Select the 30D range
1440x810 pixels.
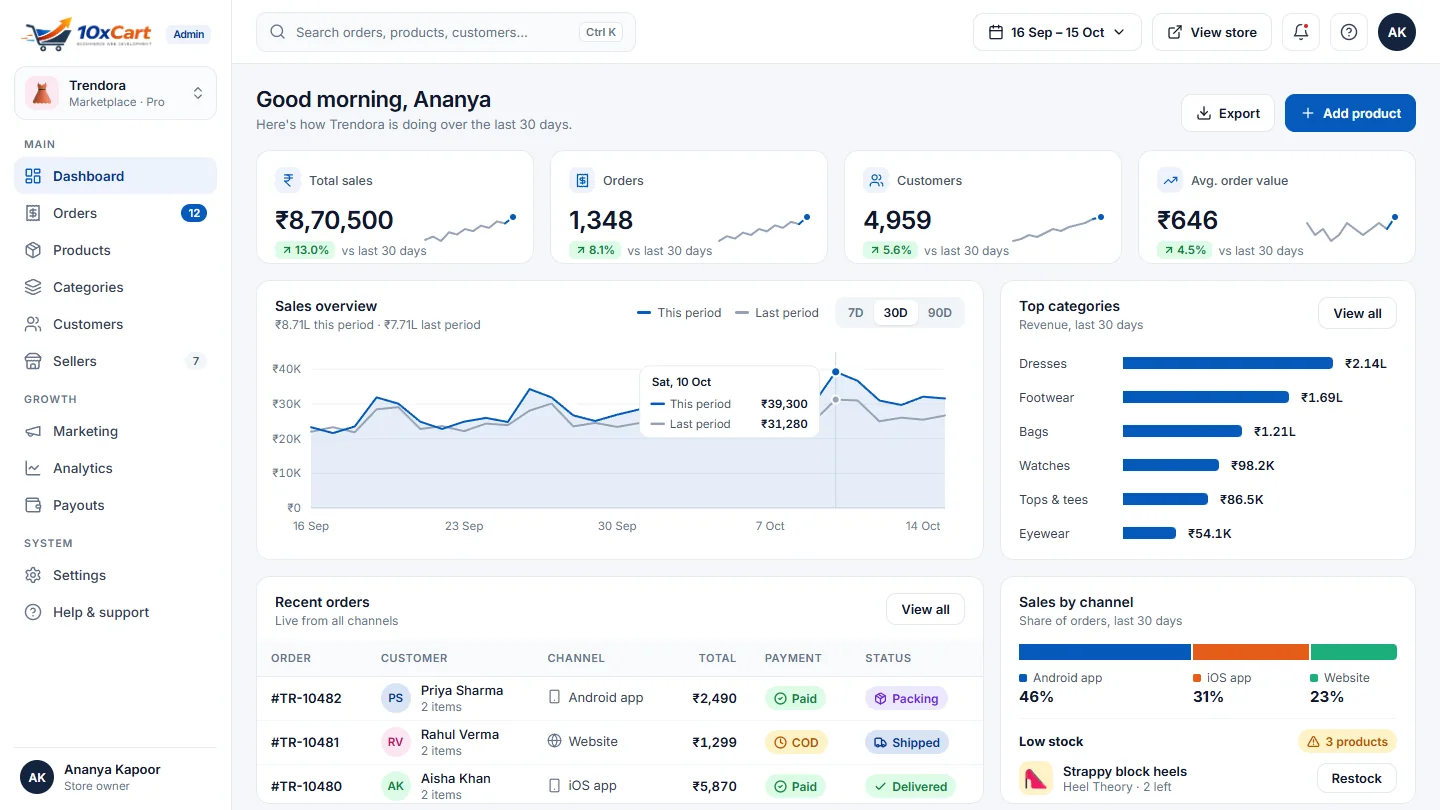[896, 312]
